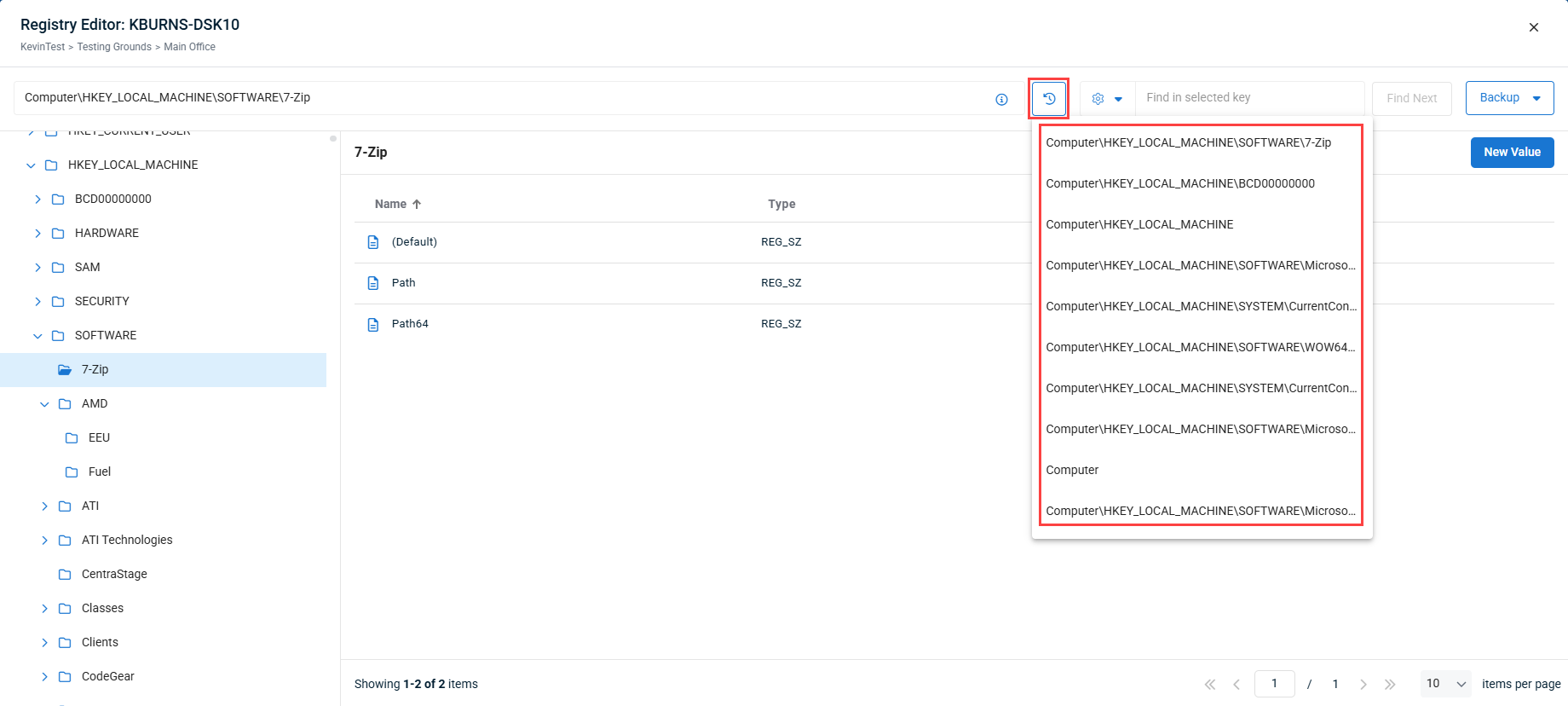Click the Path64 value file icon
The height and width of the screenshot is (706, 1568).
373,324
